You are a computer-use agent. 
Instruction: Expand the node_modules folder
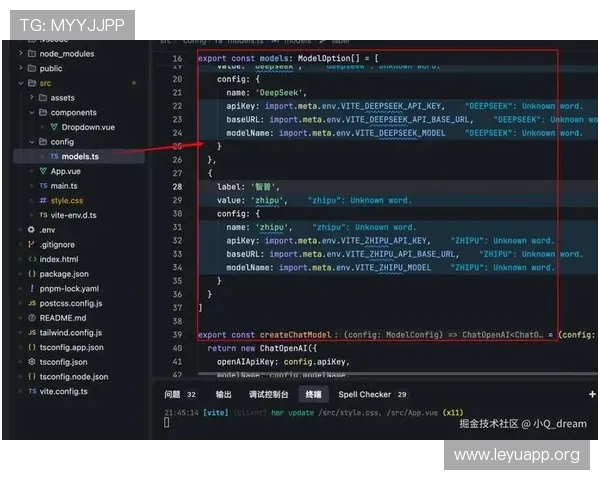(x=21, y=53)
